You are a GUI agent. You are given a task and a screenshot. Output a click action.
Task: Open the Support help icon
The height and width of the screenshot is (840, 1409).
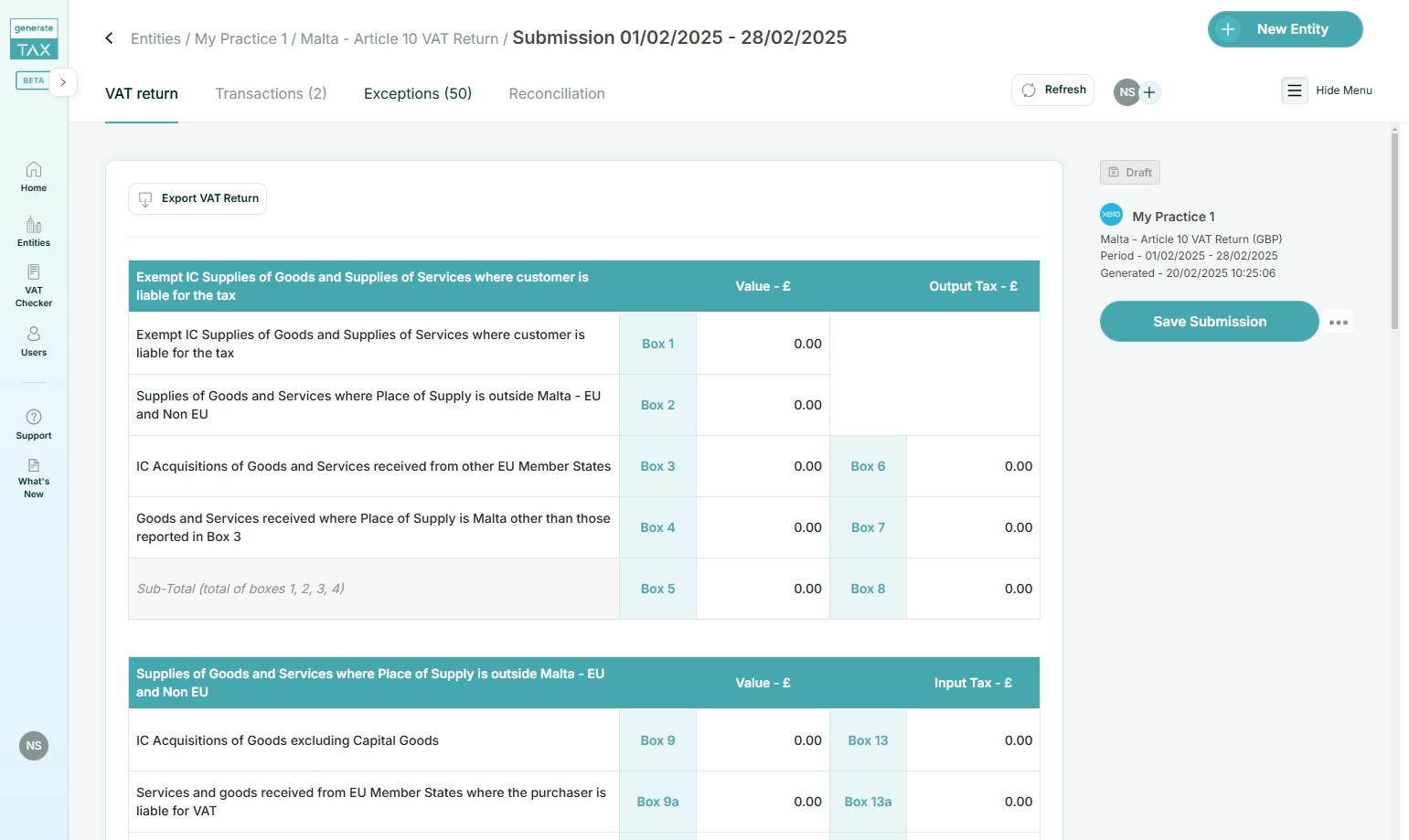click(x=34, y=424)
